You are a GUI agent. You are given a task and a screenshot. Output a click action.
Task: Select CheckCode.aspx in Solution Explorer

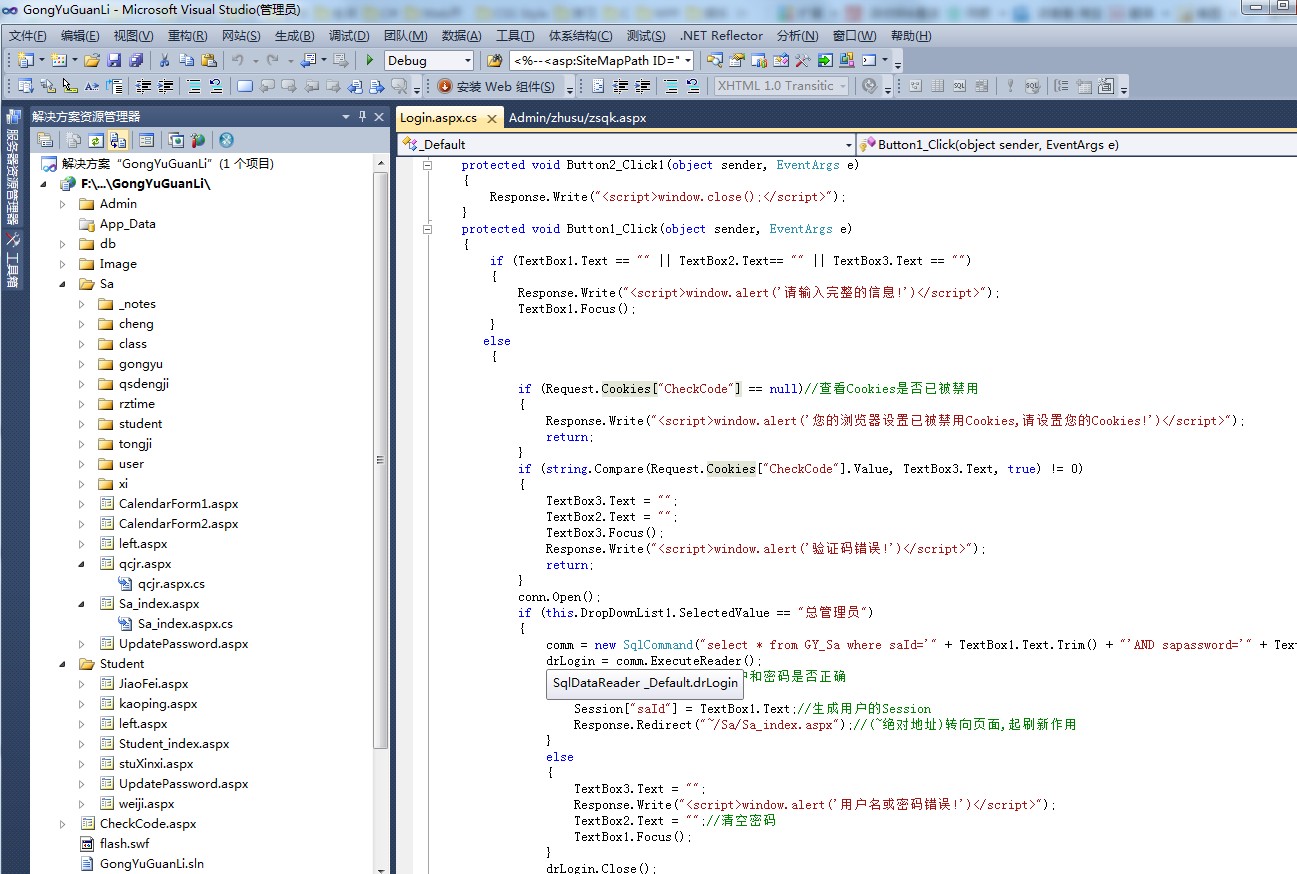[148, 824]
